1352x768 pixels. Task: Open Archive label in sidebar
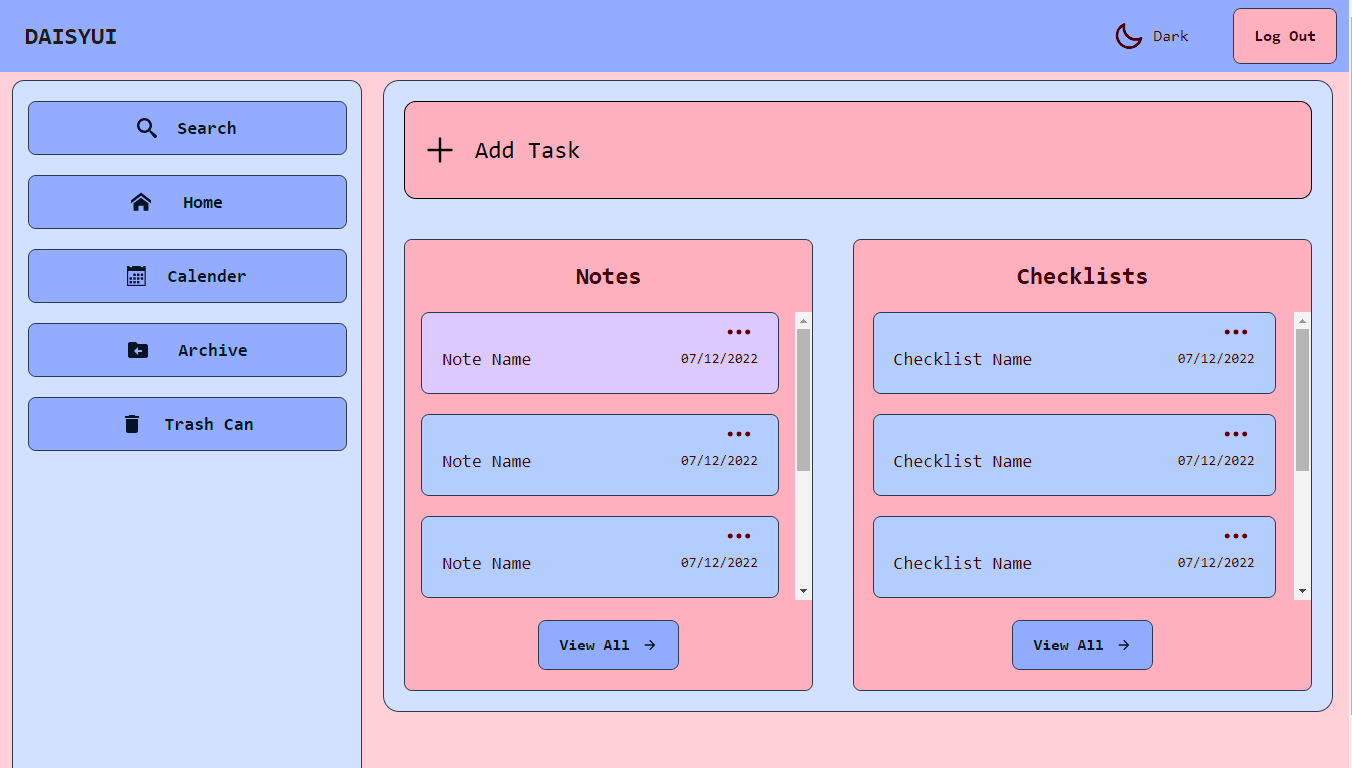(x=213, y=350)
